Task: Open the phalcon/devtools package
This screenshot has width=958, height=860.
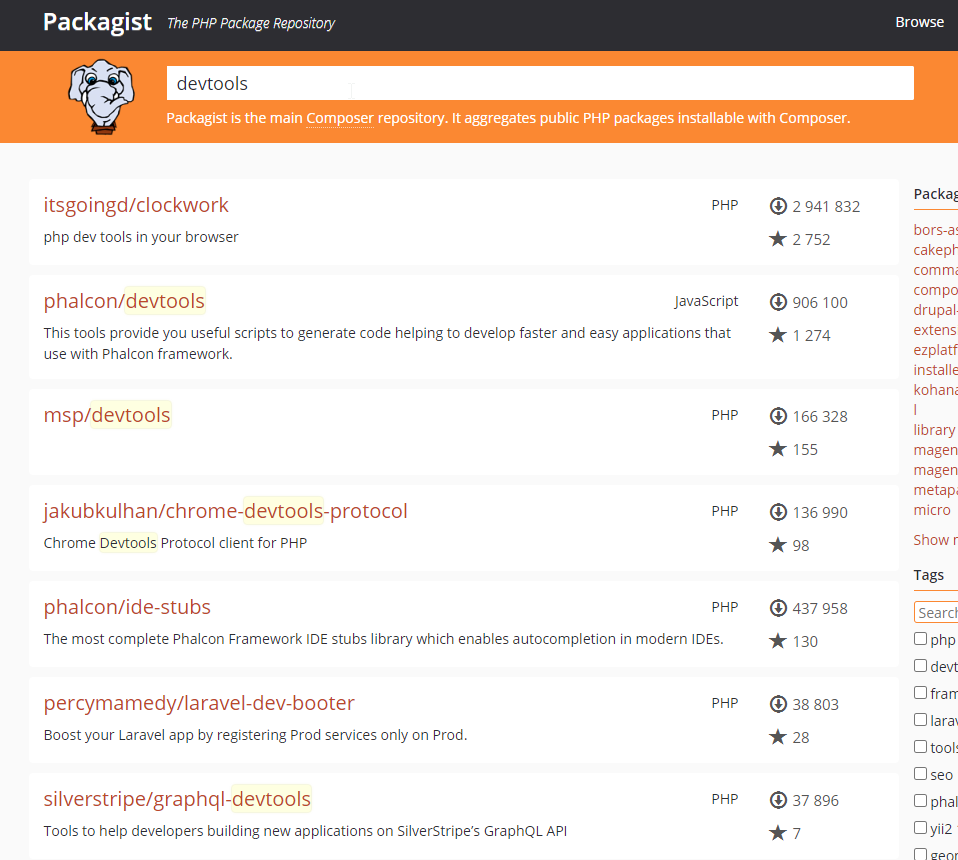Action: click(124, 301)
